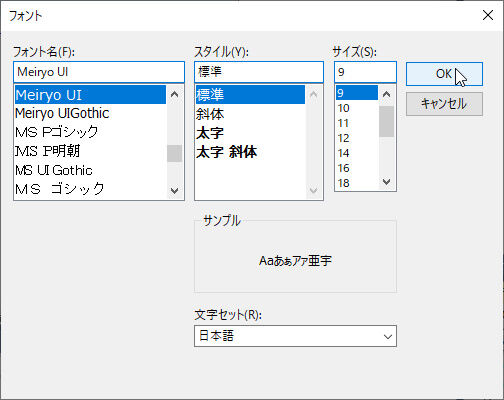Image resolution: width=504 pixels, height=400 pixels.
Task: Select size 11
Action: (x=357, y=123)
